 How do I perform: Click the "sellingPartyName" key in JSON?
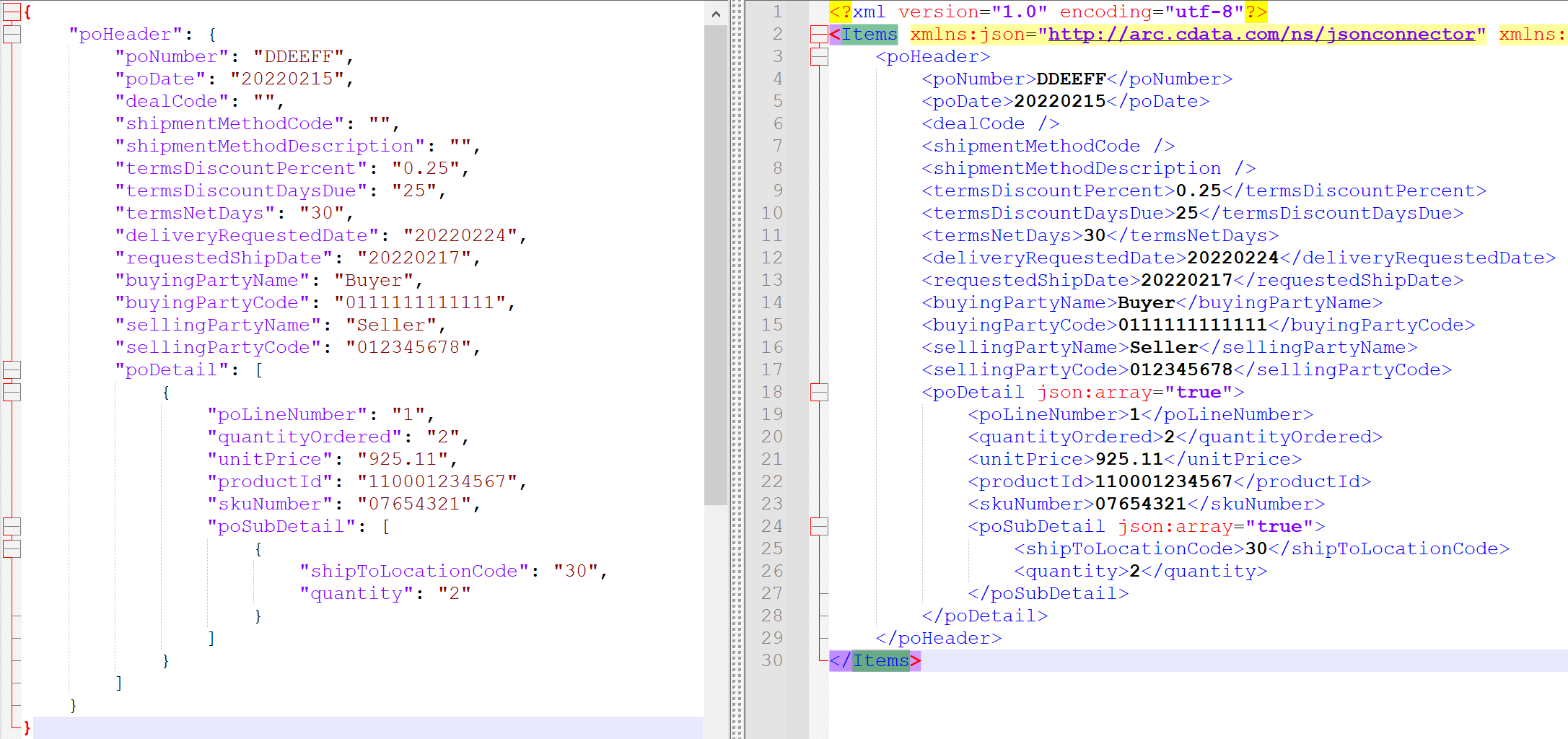pos(218,325)
